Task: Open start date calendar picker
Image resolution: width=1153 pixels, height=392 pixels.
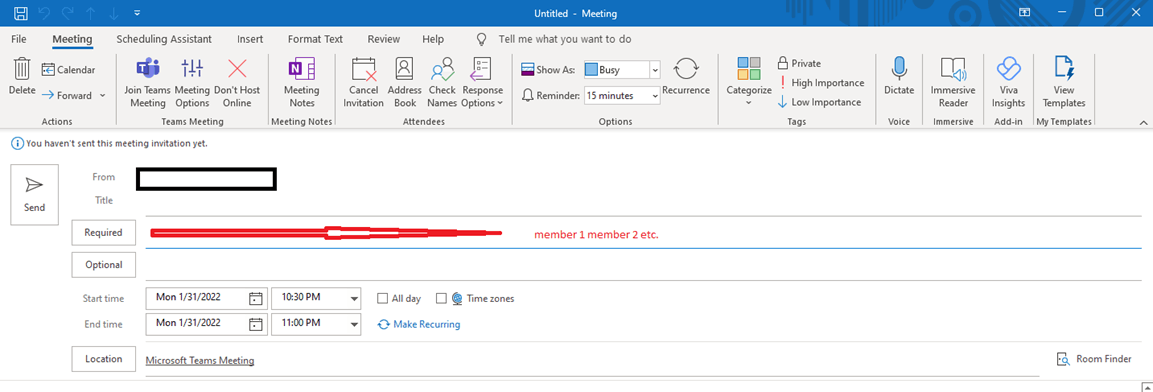Action: (256, 299)
